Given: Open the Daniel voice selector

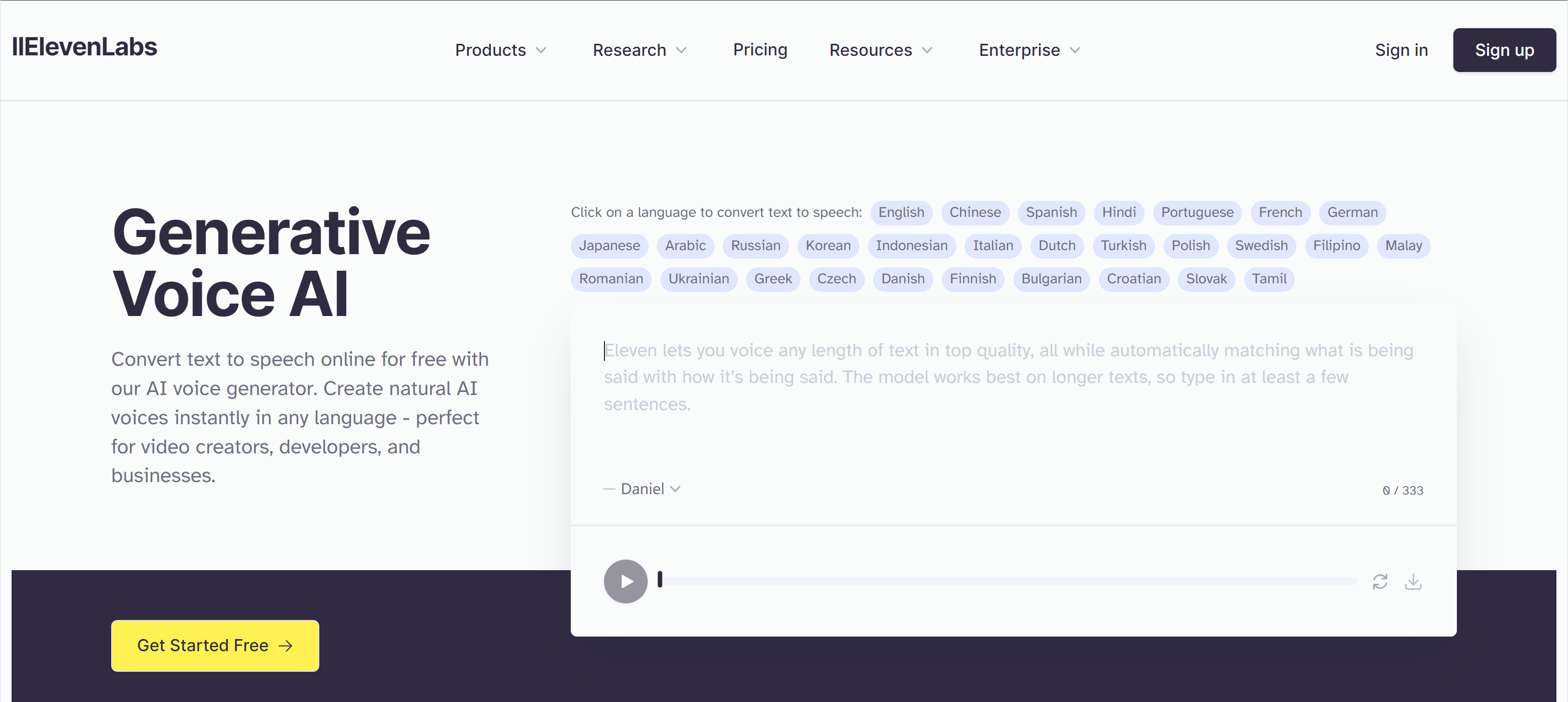Looking at the screenshot, I should [650, 489].
